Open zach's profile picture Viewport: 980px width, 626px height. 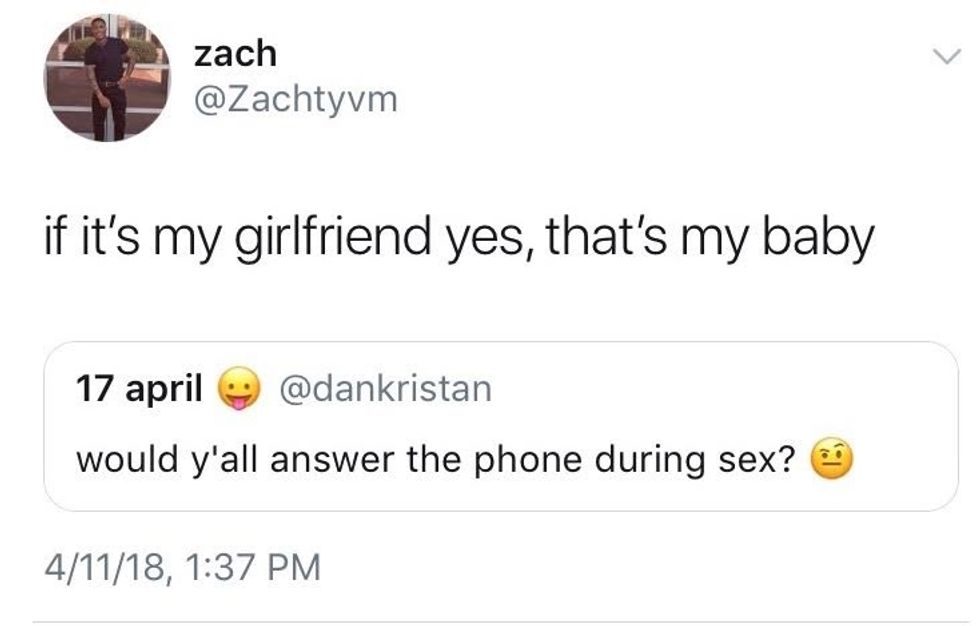tap(107, 78)
